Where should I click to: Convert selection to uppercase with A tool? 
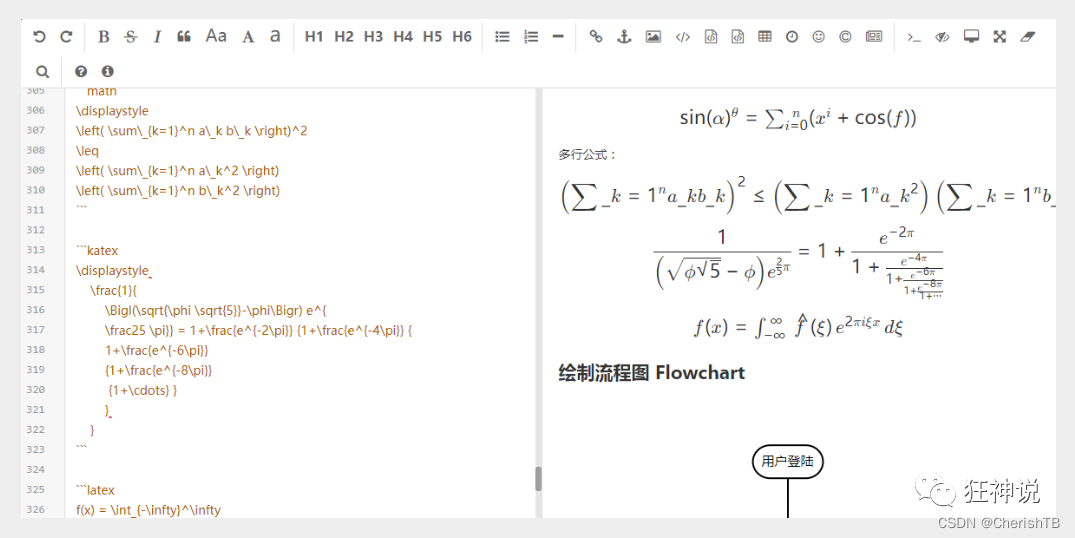point(248,37)
